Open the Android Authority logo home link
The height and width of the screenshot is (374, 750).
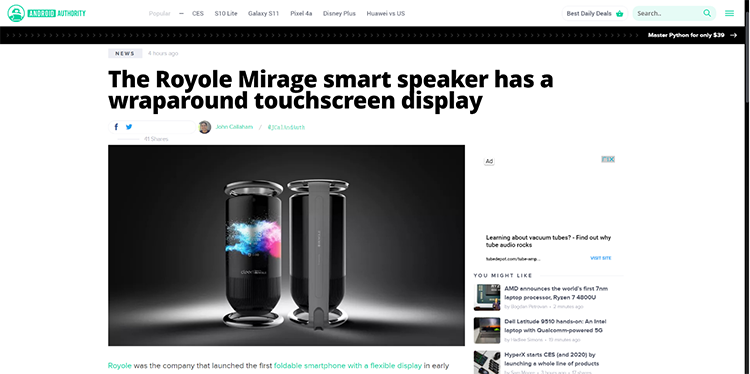(x=46, y=13)
